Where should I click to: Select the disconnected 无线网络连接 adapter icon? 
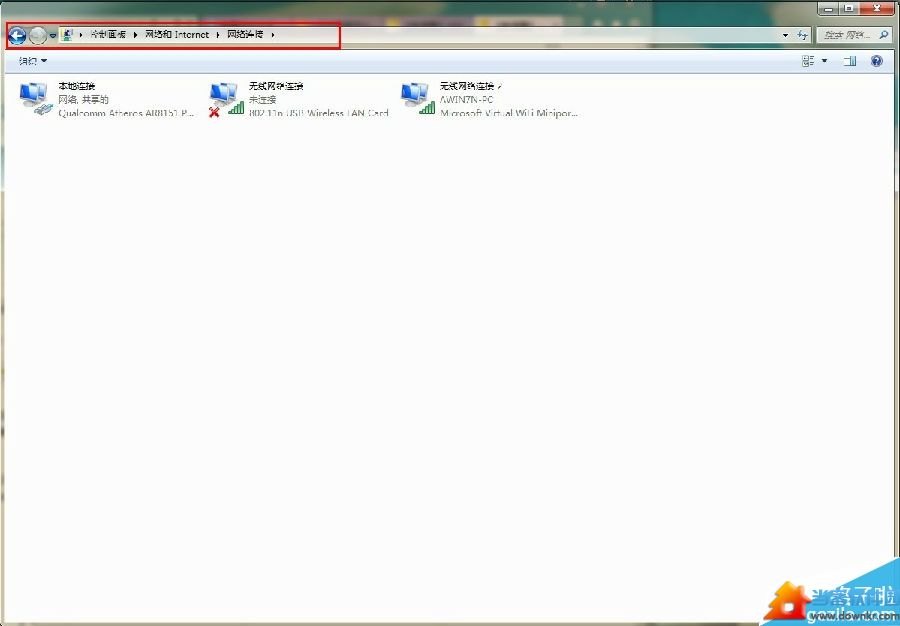(226, 99)
